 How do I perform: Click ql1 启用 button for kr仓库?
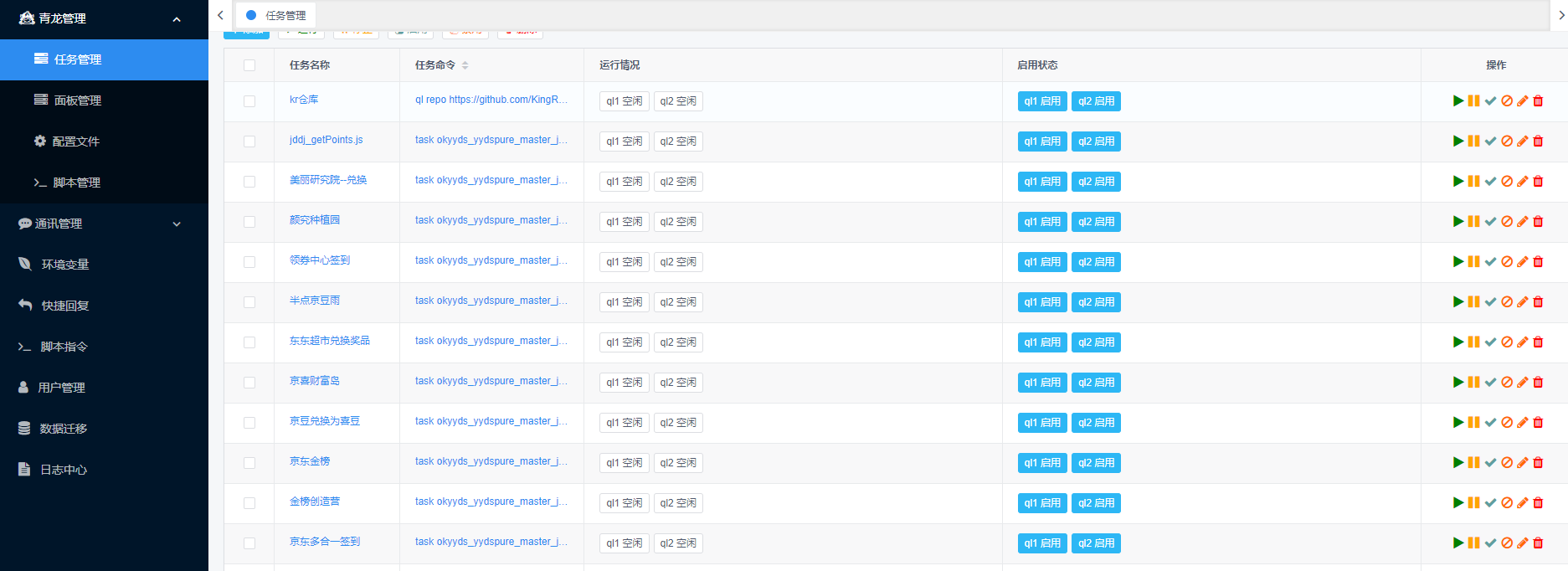click(1042, 101)
